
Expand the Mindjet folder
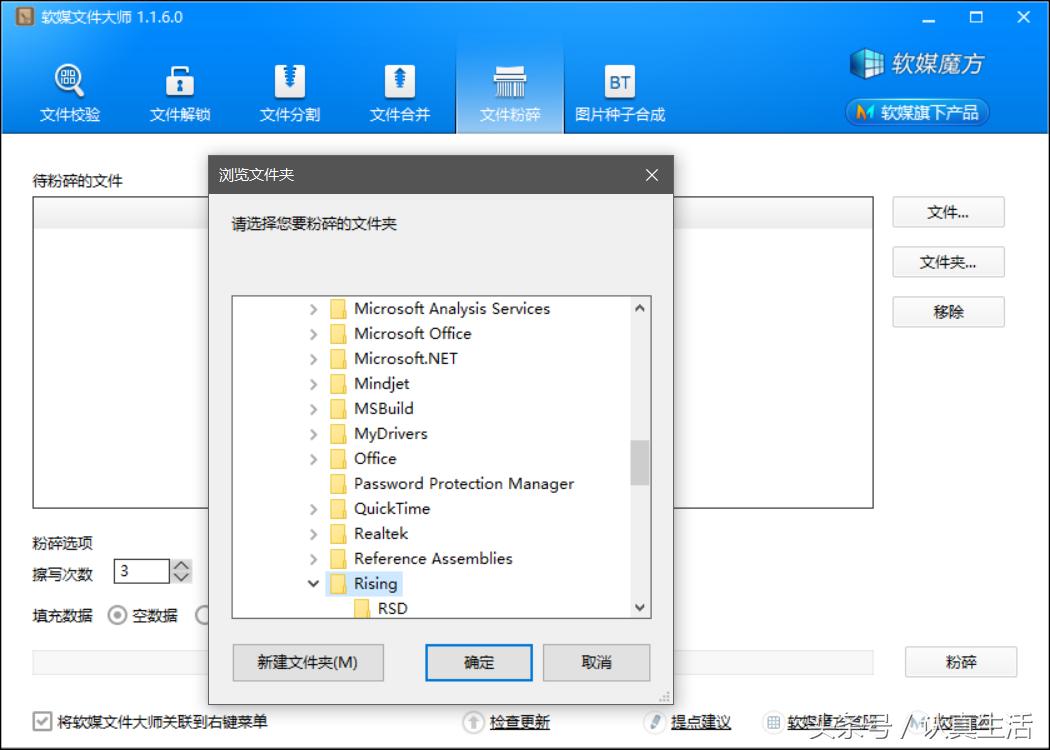[x=313, y=384]
